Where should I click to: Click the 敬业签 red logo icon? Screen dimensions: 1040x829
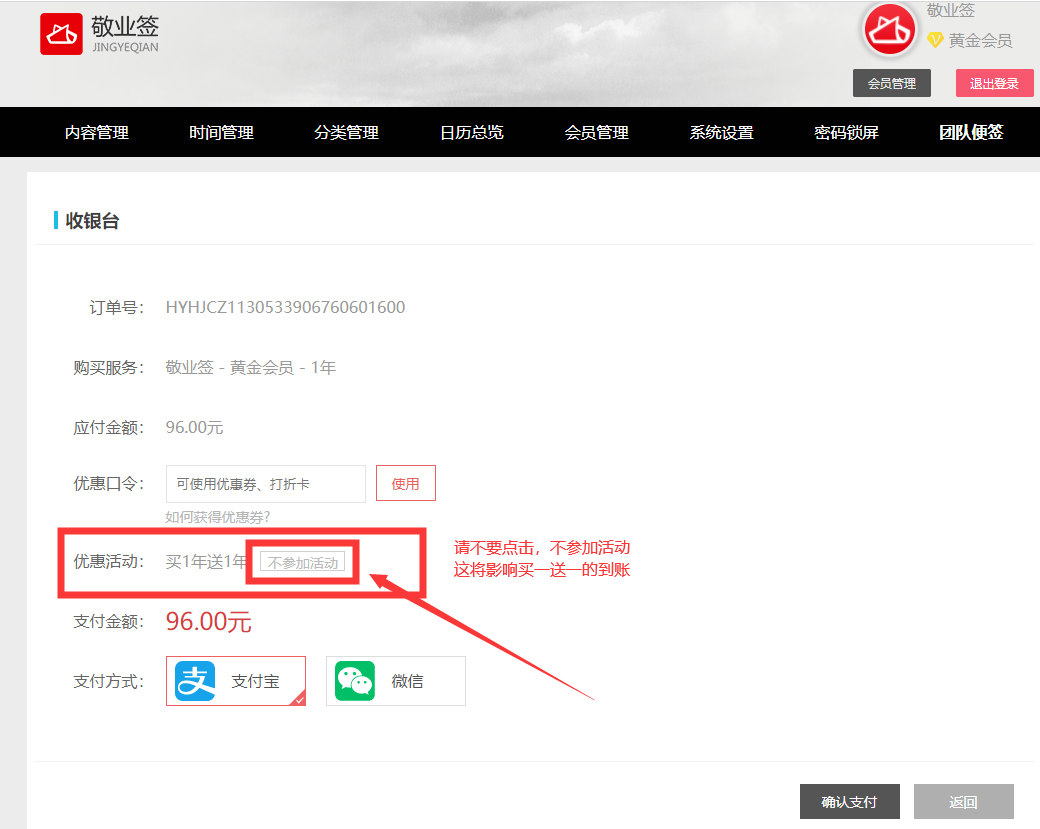pyautogui.click(x=61, y=34)
